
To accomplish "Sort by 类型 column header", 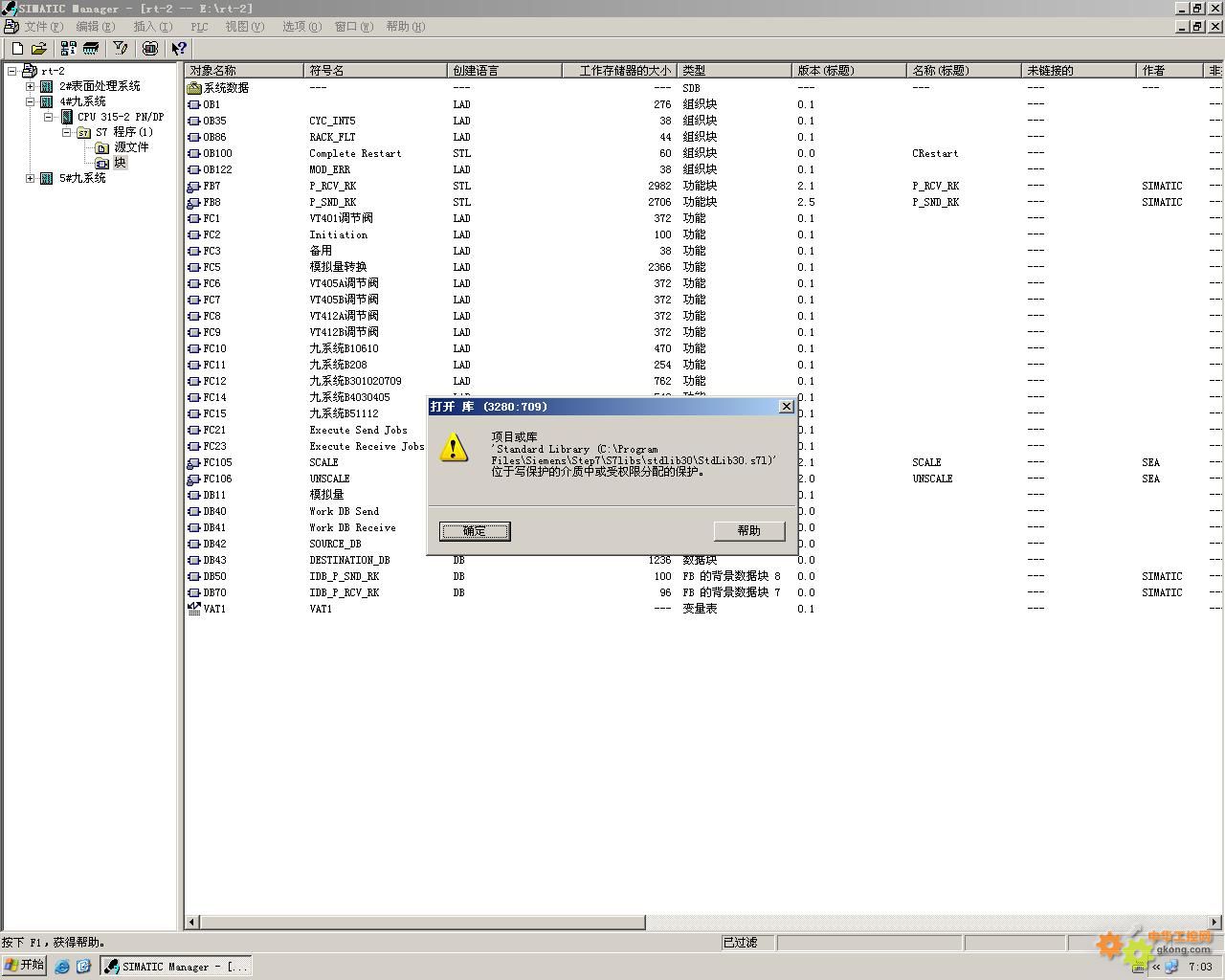I will (734, 71).
